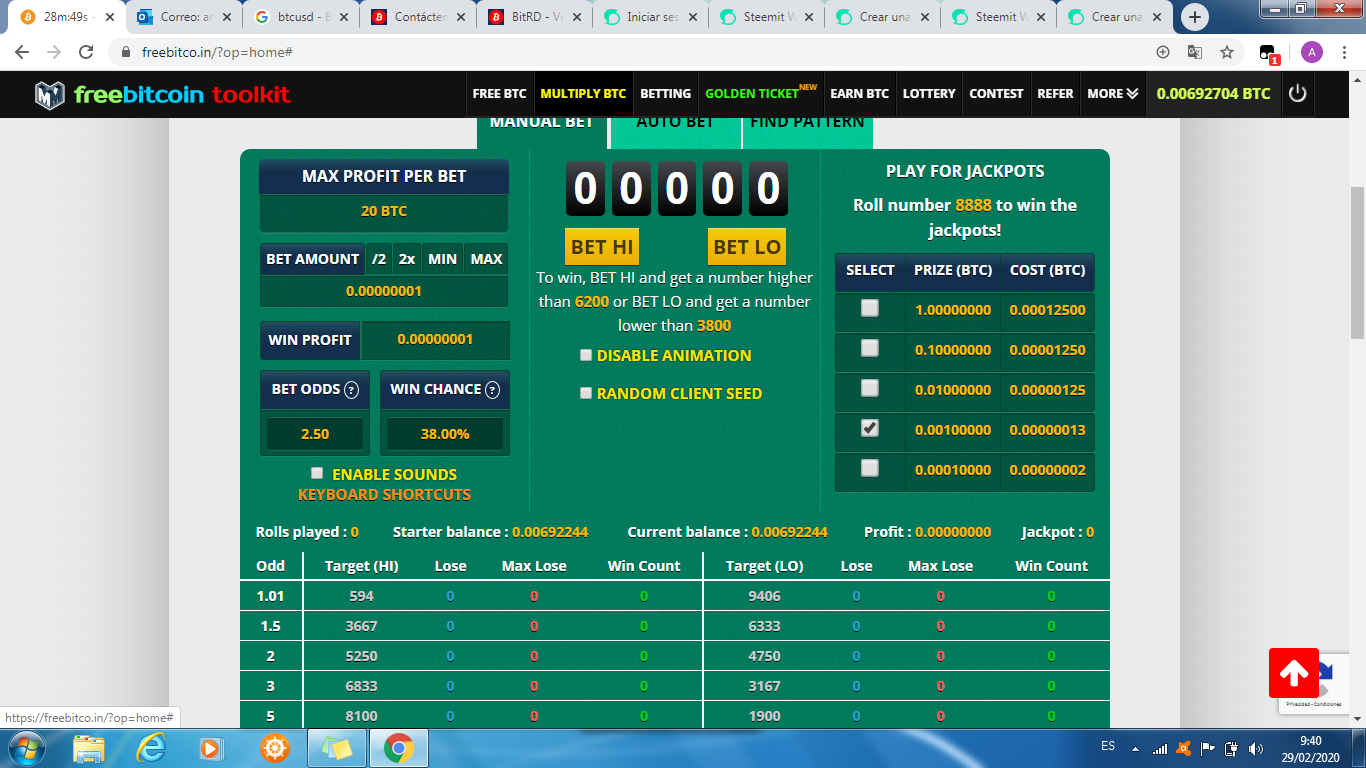Tick the Disable Animation checkbox
Viewport: 1366px width, 768px height.
click(586, 355)
